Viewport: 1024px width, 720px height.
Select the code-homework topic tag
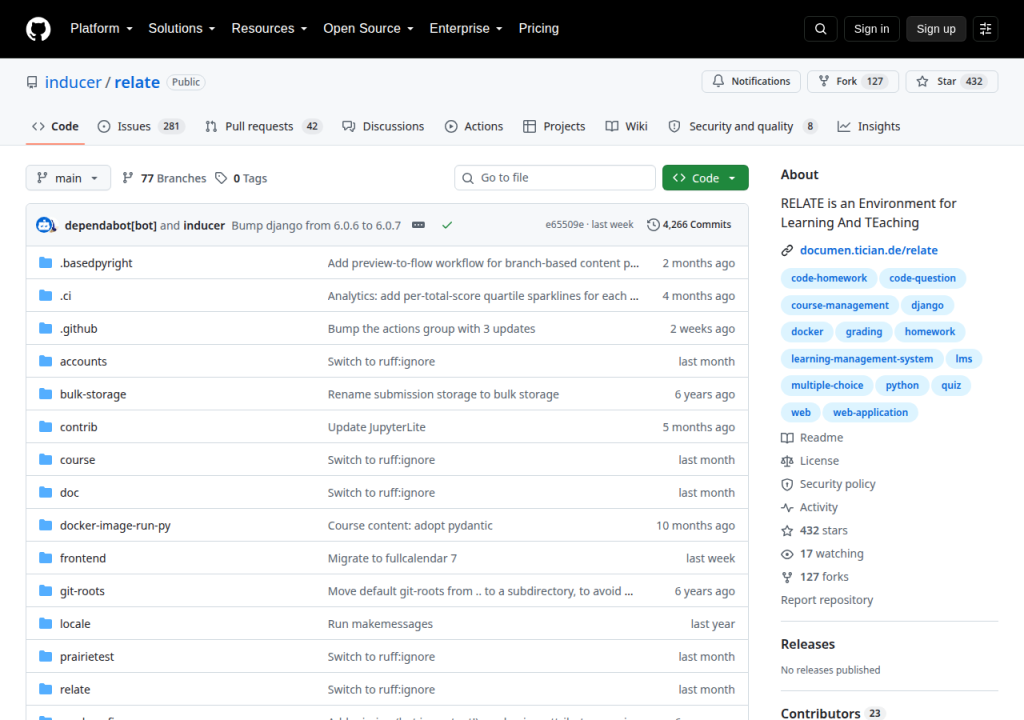click(x=829, y=278)
